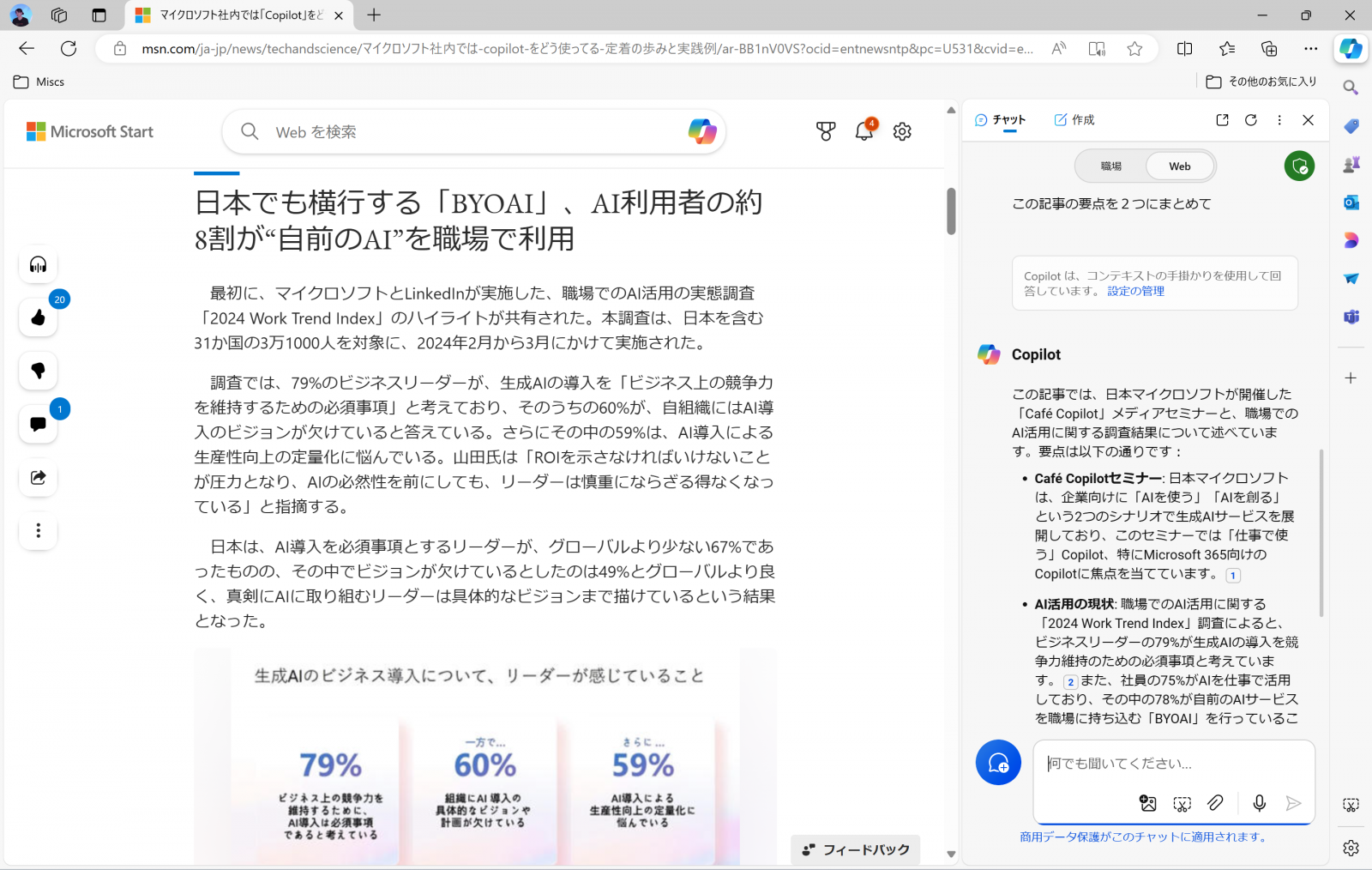The height and width of the screenshot is (870, 1372).
Task: Add this page to favorites with star
Action: pos(1134,49)
